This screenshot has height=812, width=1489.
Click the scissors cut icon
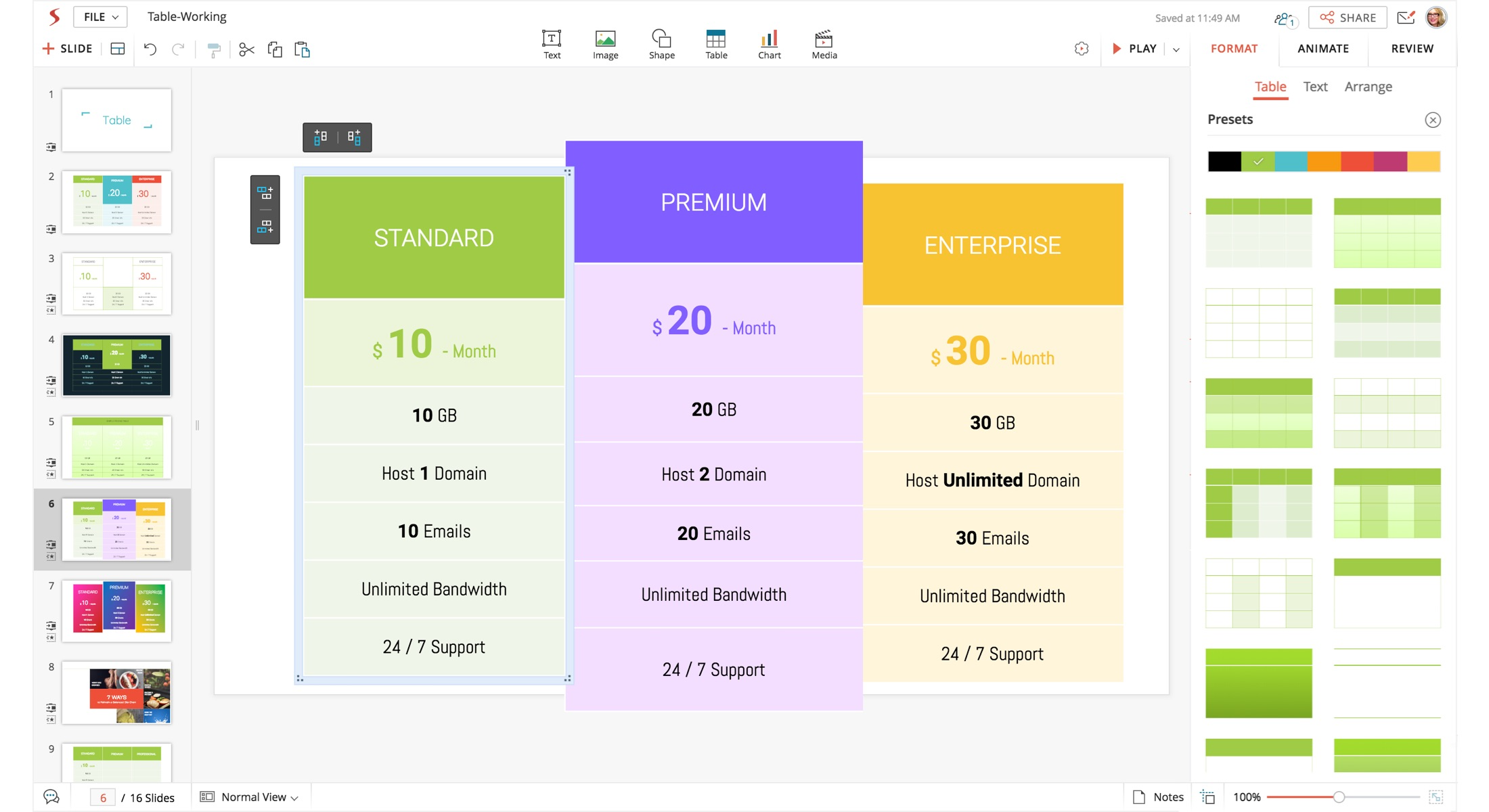coord(246,49)
